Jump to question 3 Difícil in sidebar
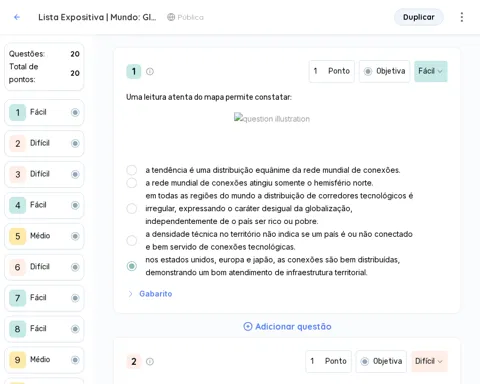This screenshot has width=480, height=384. point(44,174)
